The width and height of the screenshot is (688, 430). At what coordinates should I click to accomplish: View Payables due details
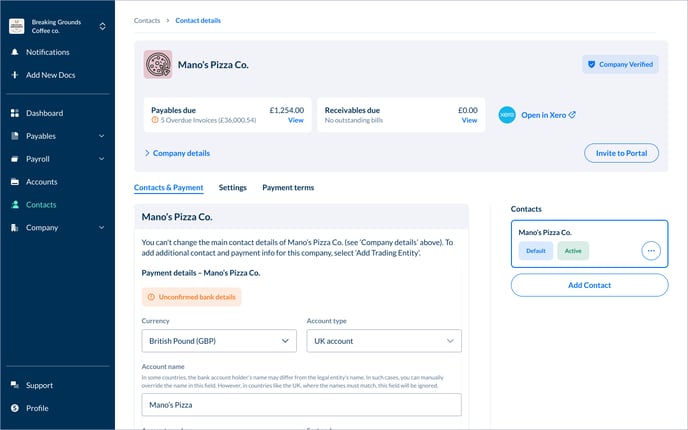(296, 120)
